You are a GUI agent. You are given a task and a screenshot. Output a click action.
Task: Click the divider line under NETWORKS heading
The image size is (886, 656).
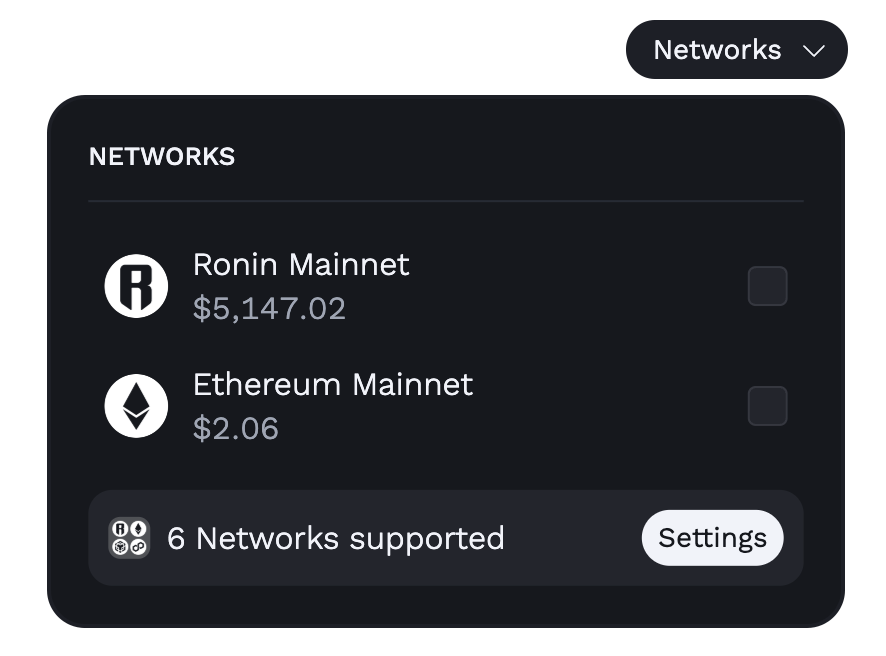click(x=446, y=201)
